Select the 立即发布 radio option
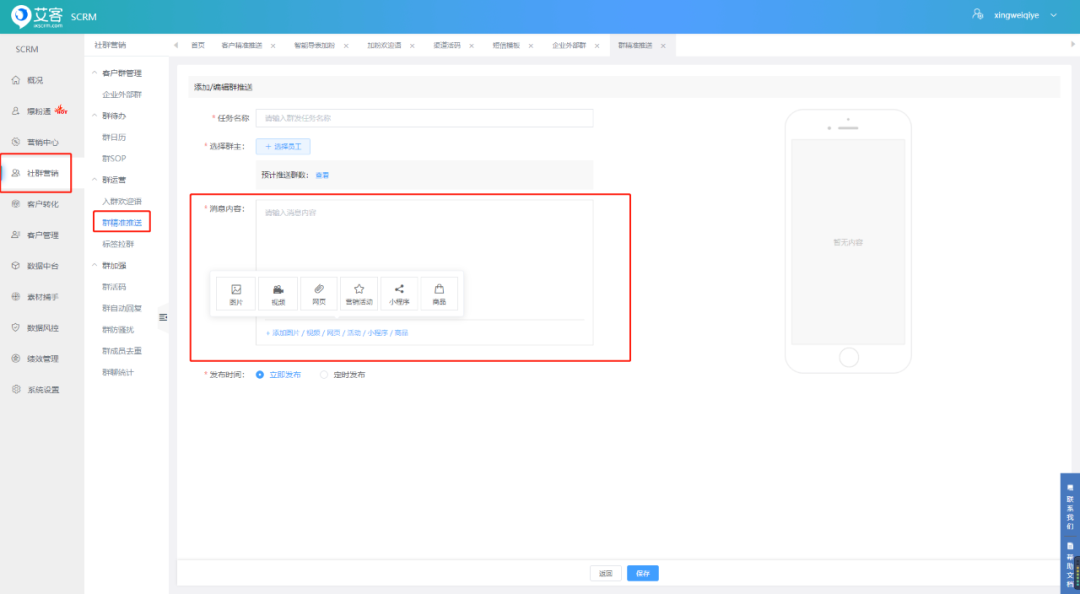Viewport: 1080px width, 594px height. pos(260,375)
